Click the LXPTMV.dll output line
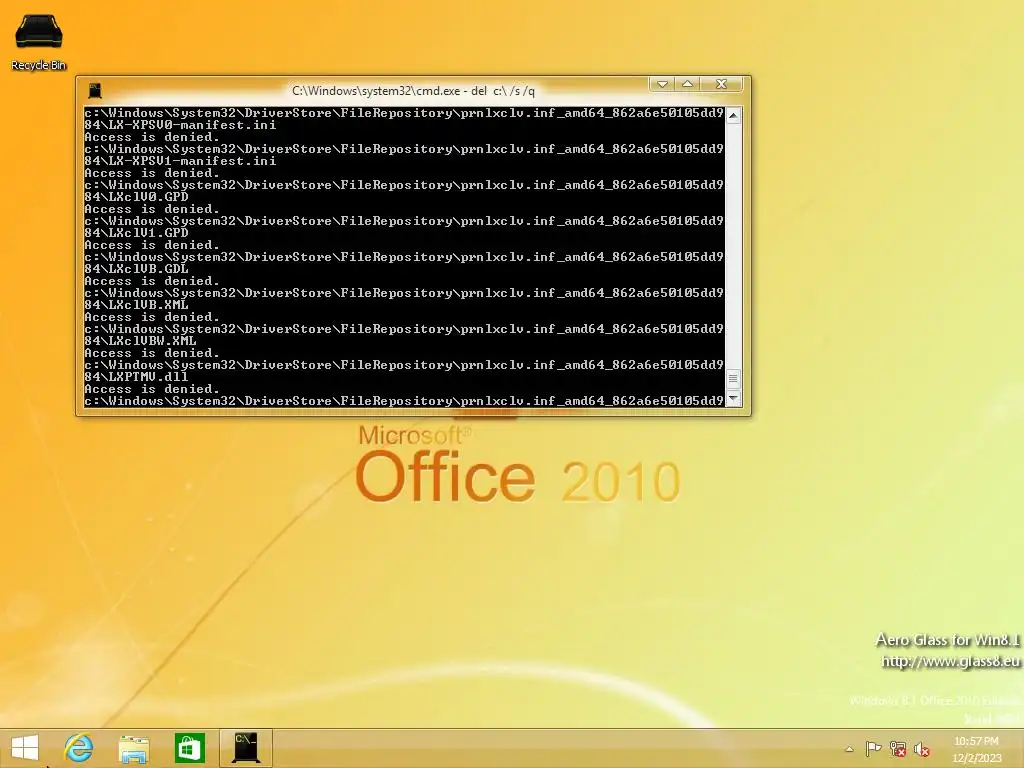The height and width of the screenshot is (768, 1024). (136, 376)
